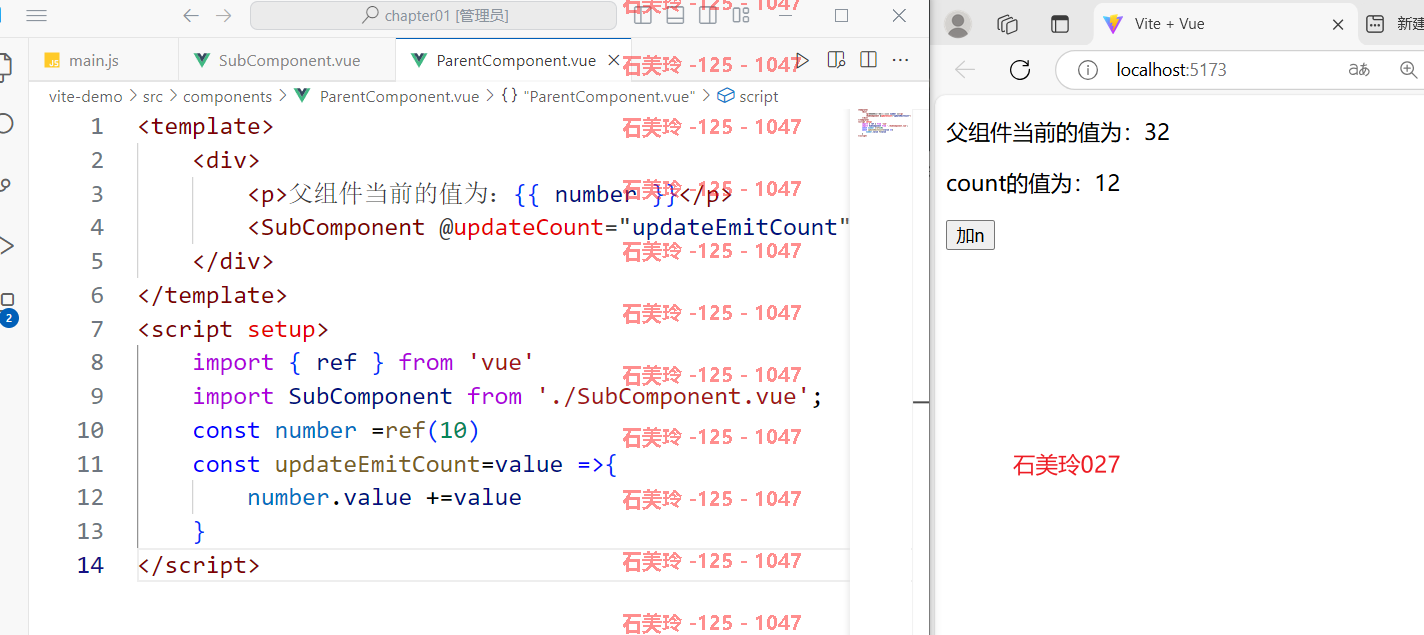Screen dimensions: 1424x635
Task: Click text count的值为：12
Action: pos(1033,183)
